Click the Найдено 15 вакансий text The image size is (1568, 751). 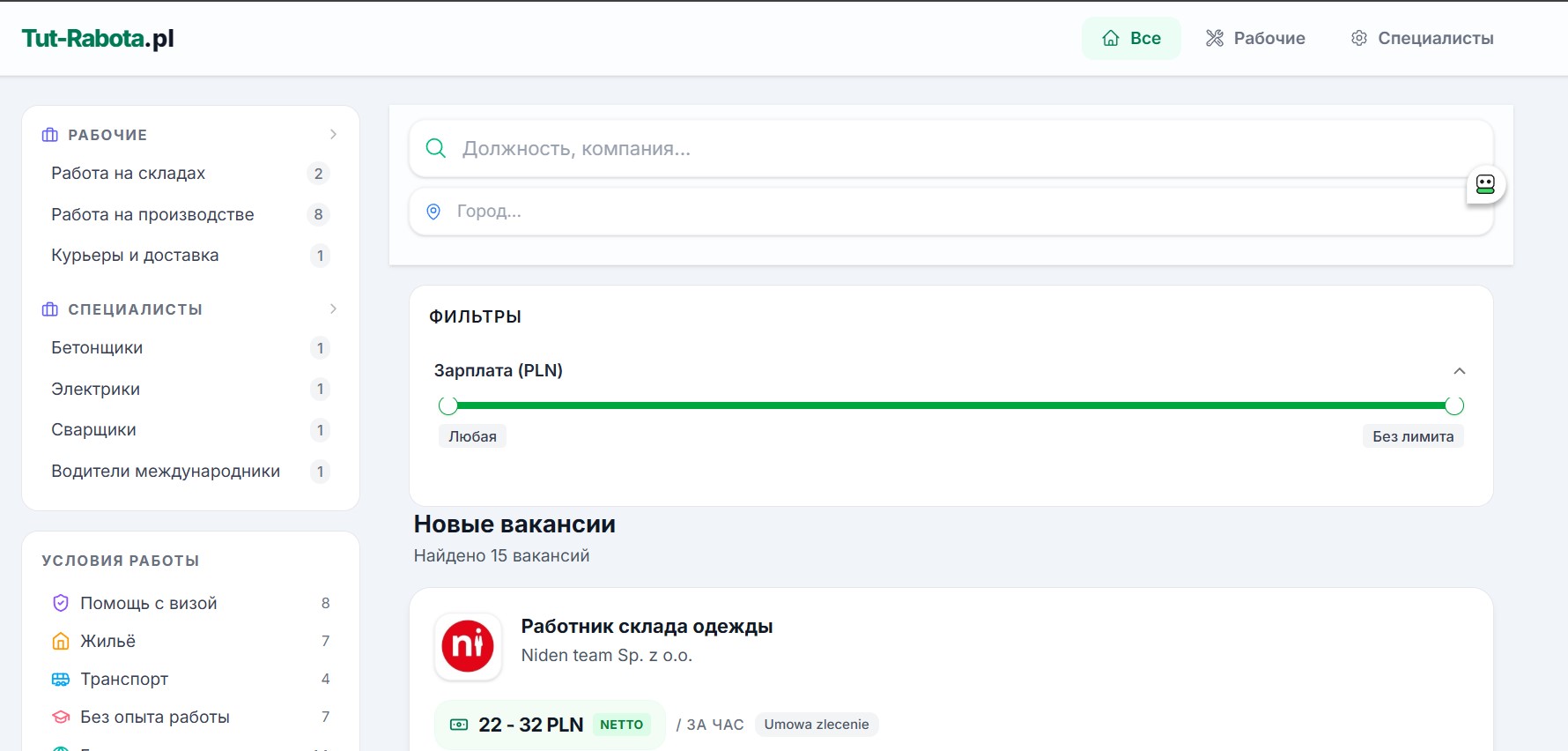(501, 556)
